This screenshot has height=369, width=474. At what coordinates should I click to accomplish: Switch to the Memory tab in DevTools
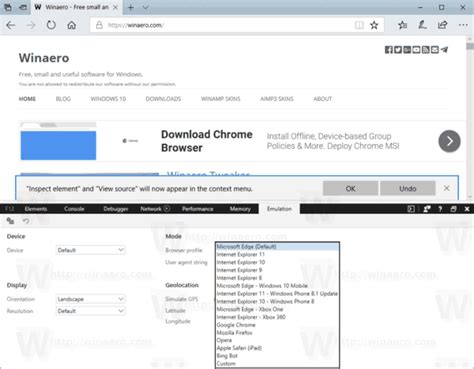240,209
